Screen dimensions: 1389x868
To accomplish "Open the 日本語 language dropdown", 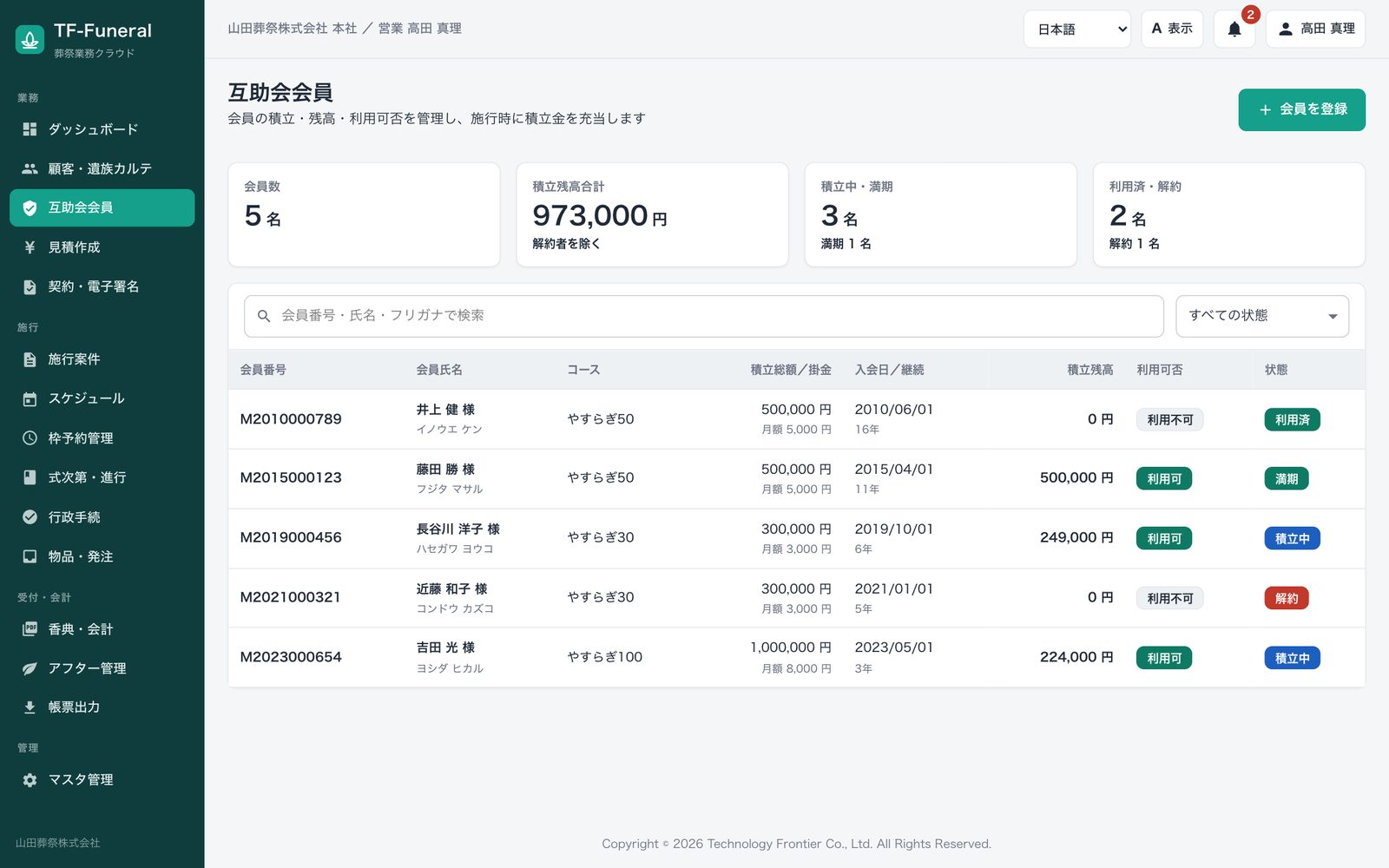I will pos(1076,29).
